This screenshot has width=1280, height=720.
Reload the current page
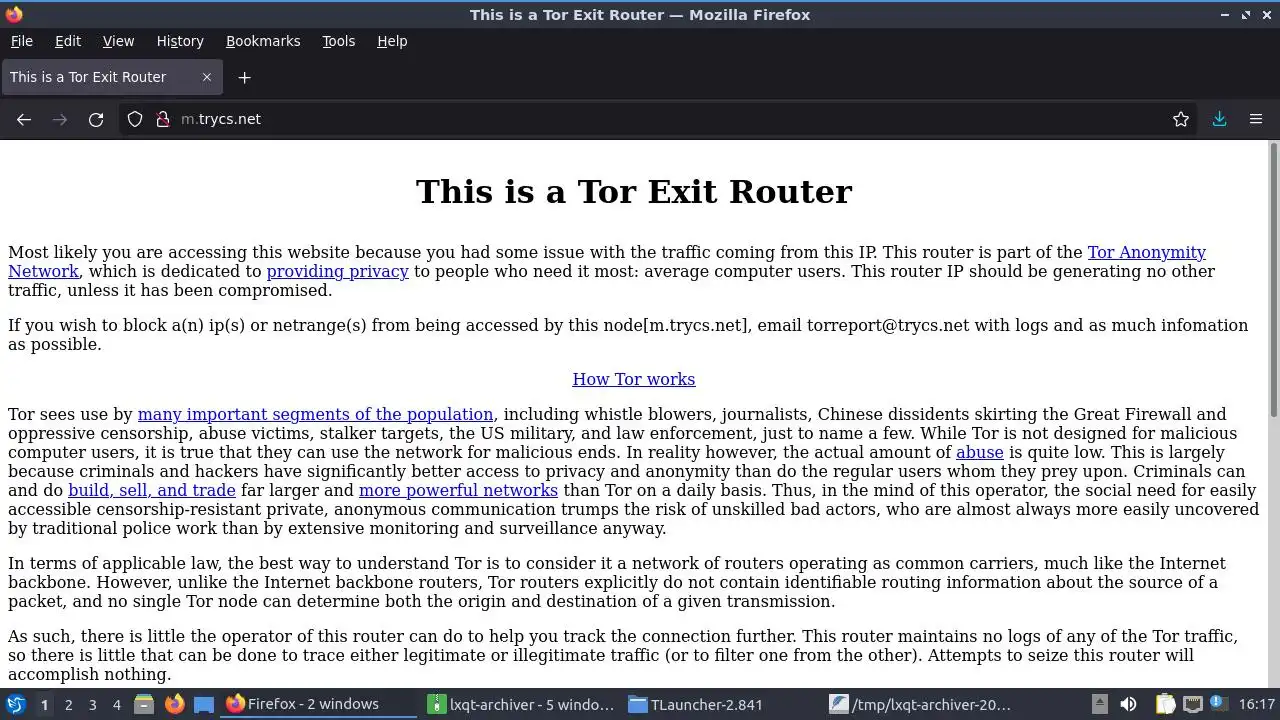[x=96, y=119]
